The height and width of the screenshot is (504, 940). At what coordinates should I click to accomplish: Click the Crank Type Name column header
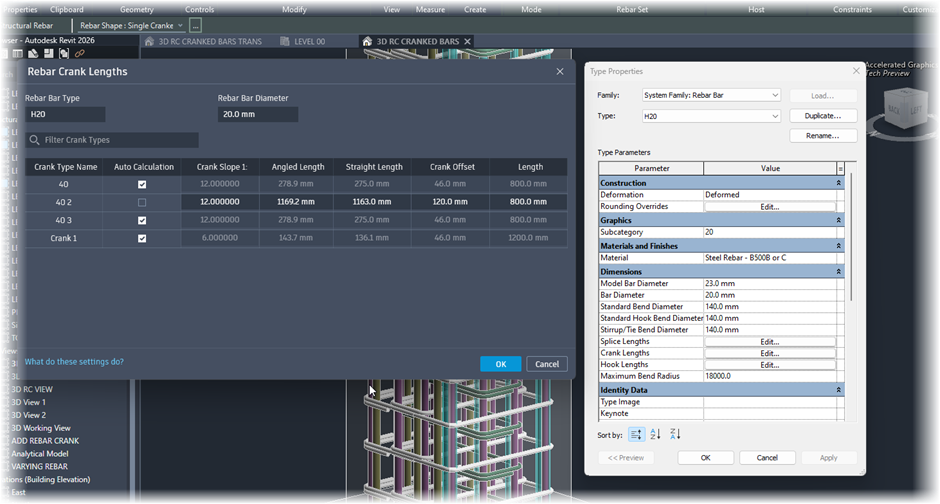(65, 167)
